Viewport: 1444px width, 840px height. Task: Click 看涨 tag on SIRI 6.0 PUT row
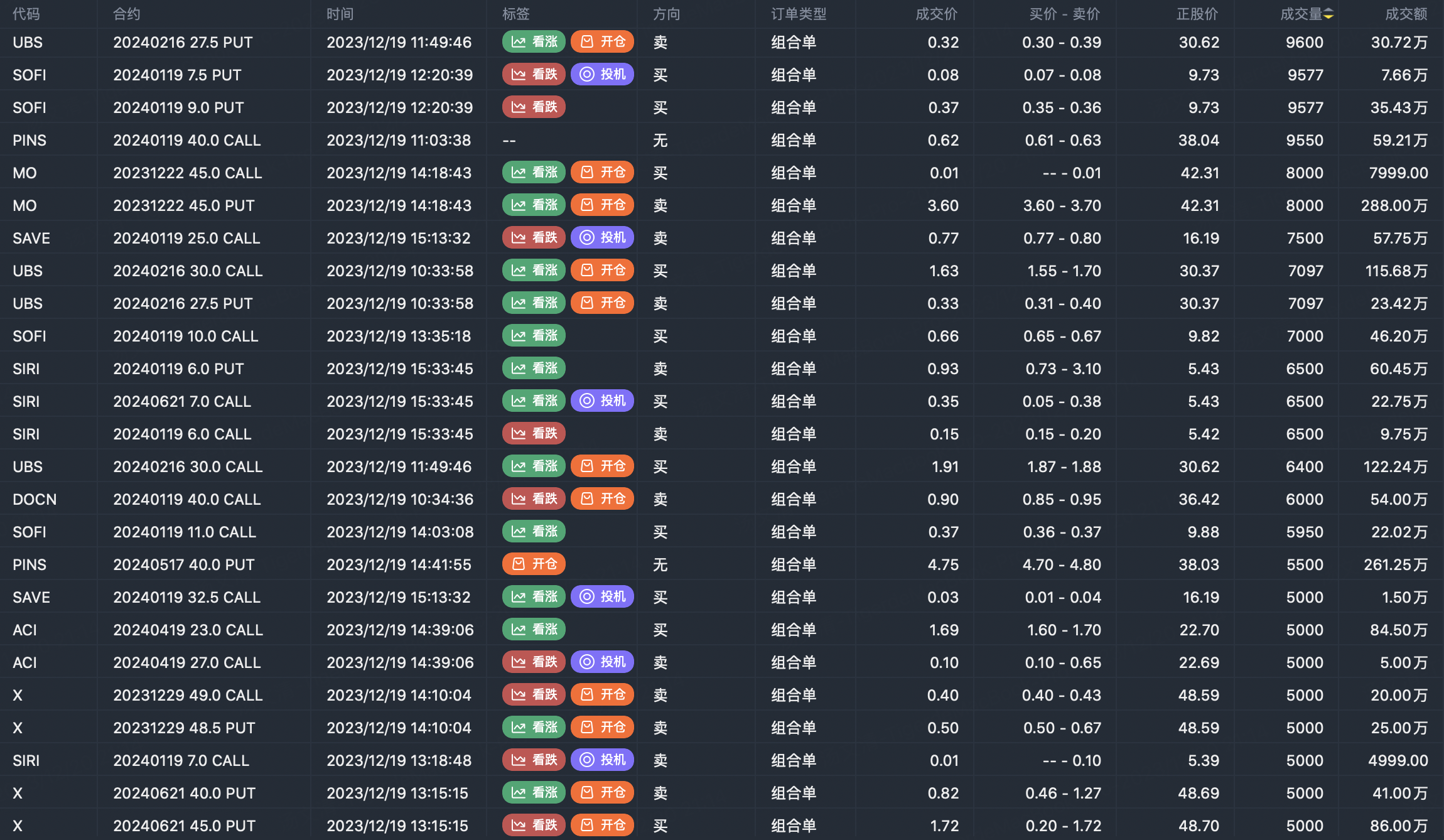coord(534,369)
